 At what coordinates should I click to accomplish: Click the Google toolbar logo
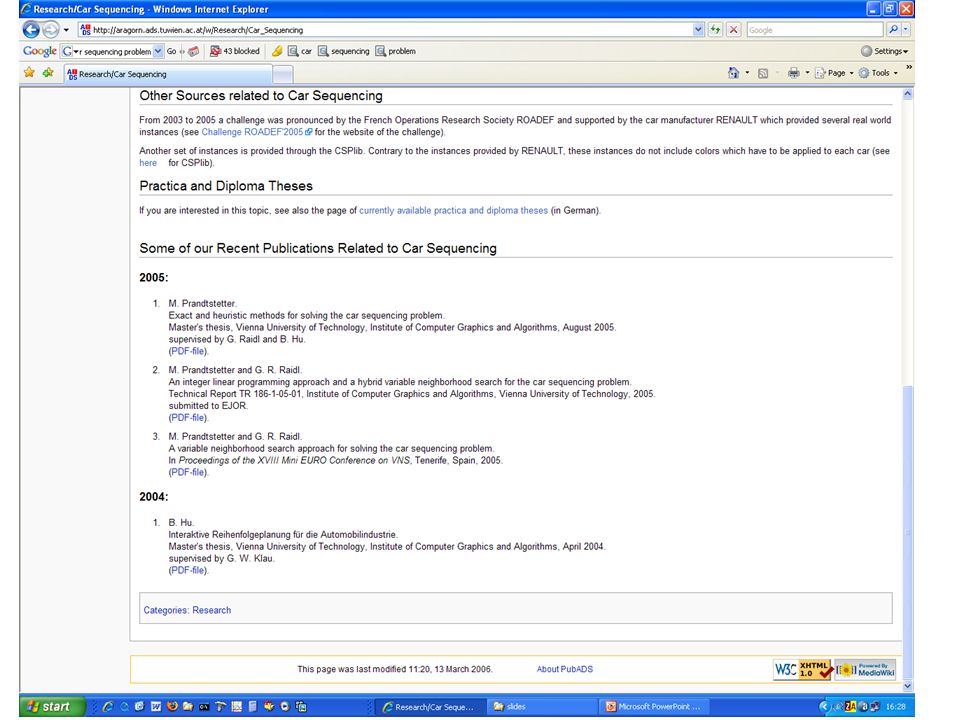click(40, 51)
